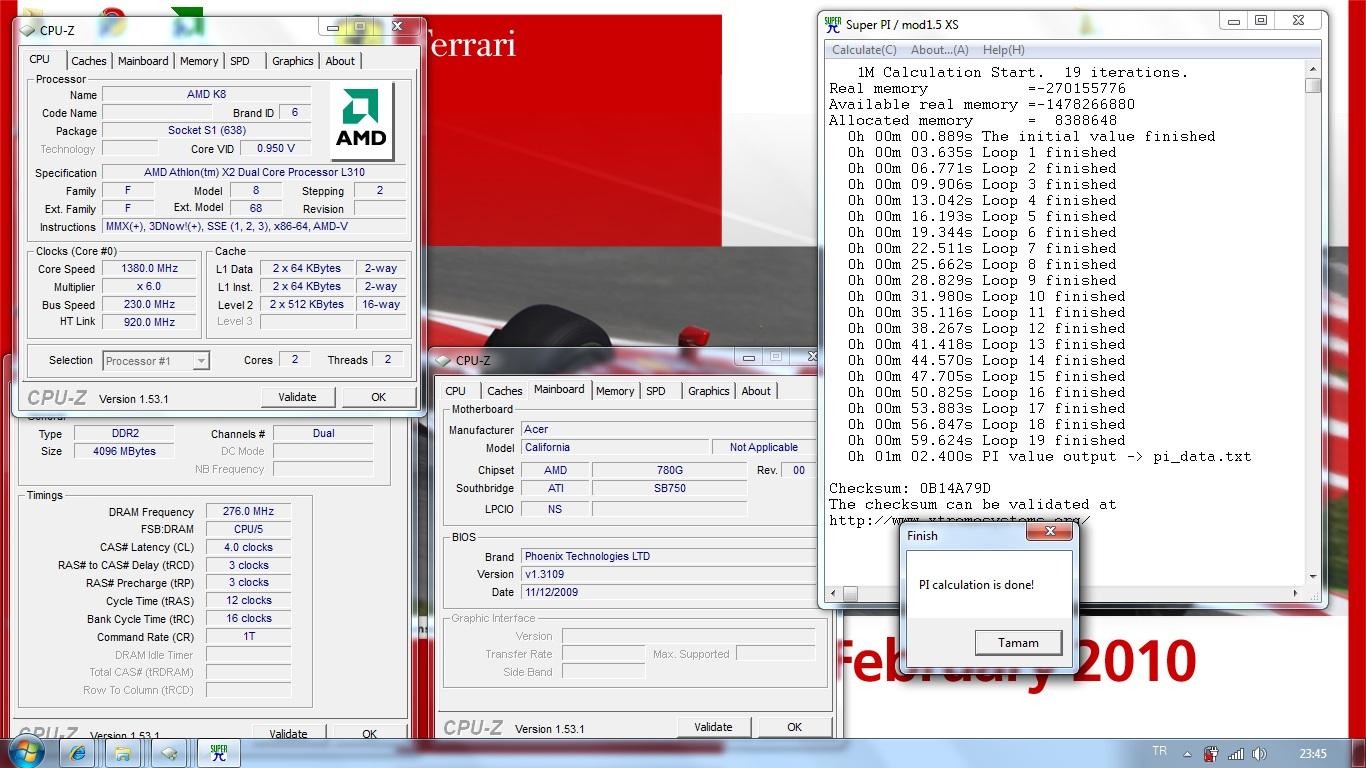Launch Internet Explorer from the taskbar
This screenshot has height=768, width=1366.
76,753
